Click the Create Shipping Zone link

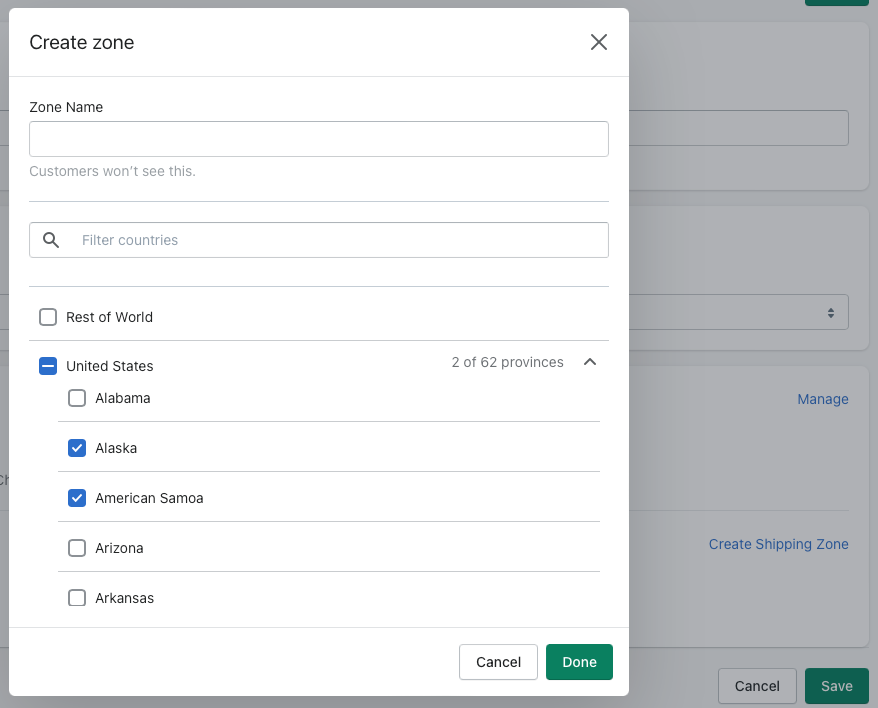click(778, 544)
